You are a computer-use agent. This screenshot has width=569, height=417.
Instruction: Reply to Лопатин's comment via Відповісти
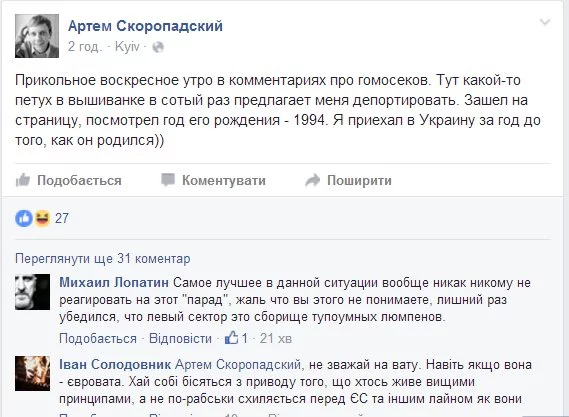pos(180,338)
